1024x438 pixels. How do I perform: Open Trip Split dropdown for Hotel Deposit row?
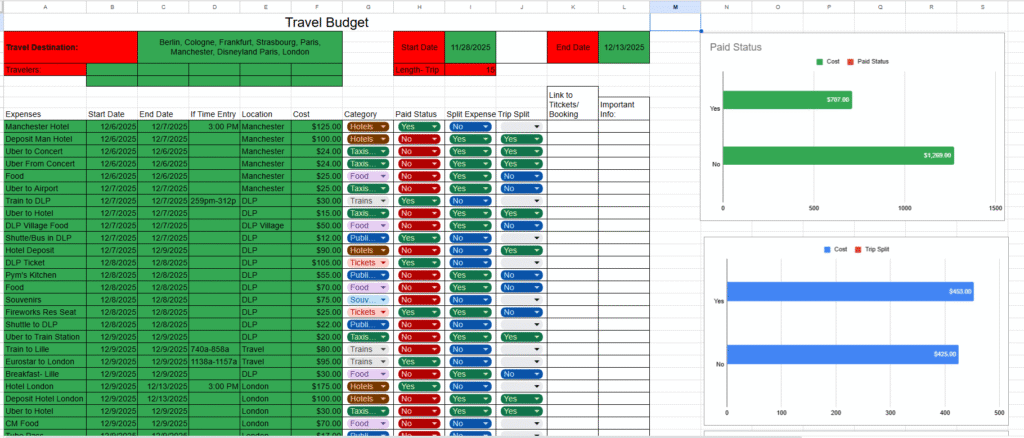coord(522,250)
